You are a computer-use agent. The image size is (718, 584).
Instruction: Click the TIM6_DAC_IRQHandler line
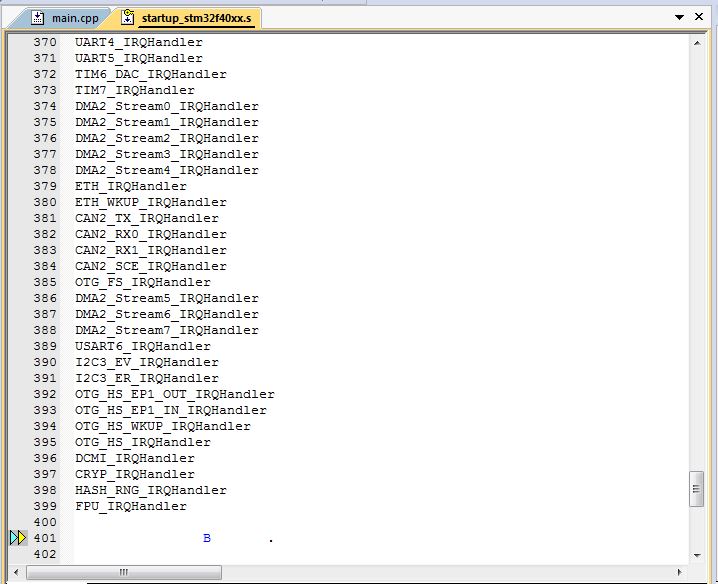(x=151, y=74)
